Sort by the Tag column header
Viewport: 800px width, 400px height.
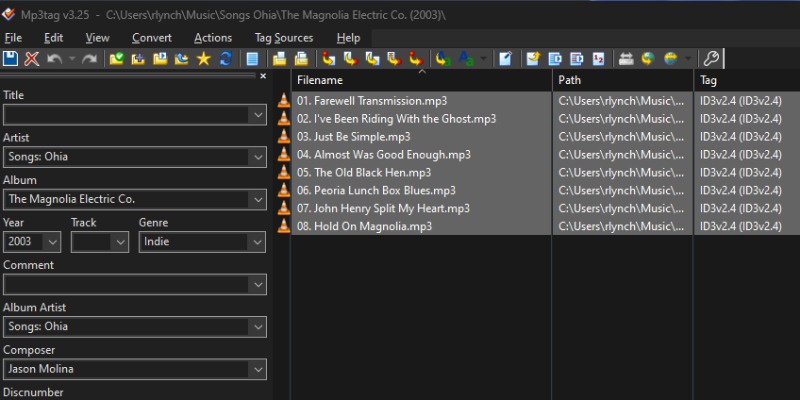747,80
